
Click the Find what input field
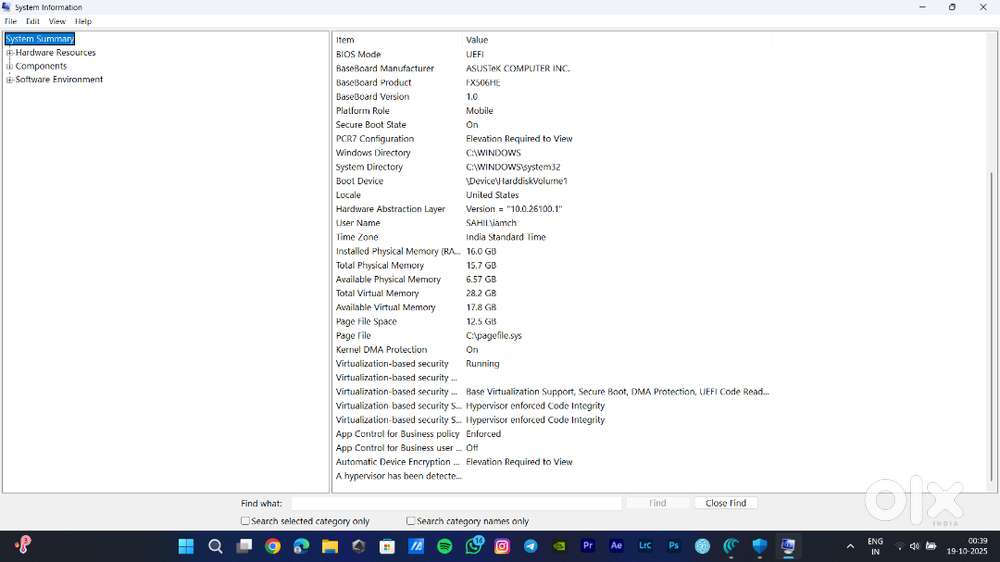click(455, 503)
